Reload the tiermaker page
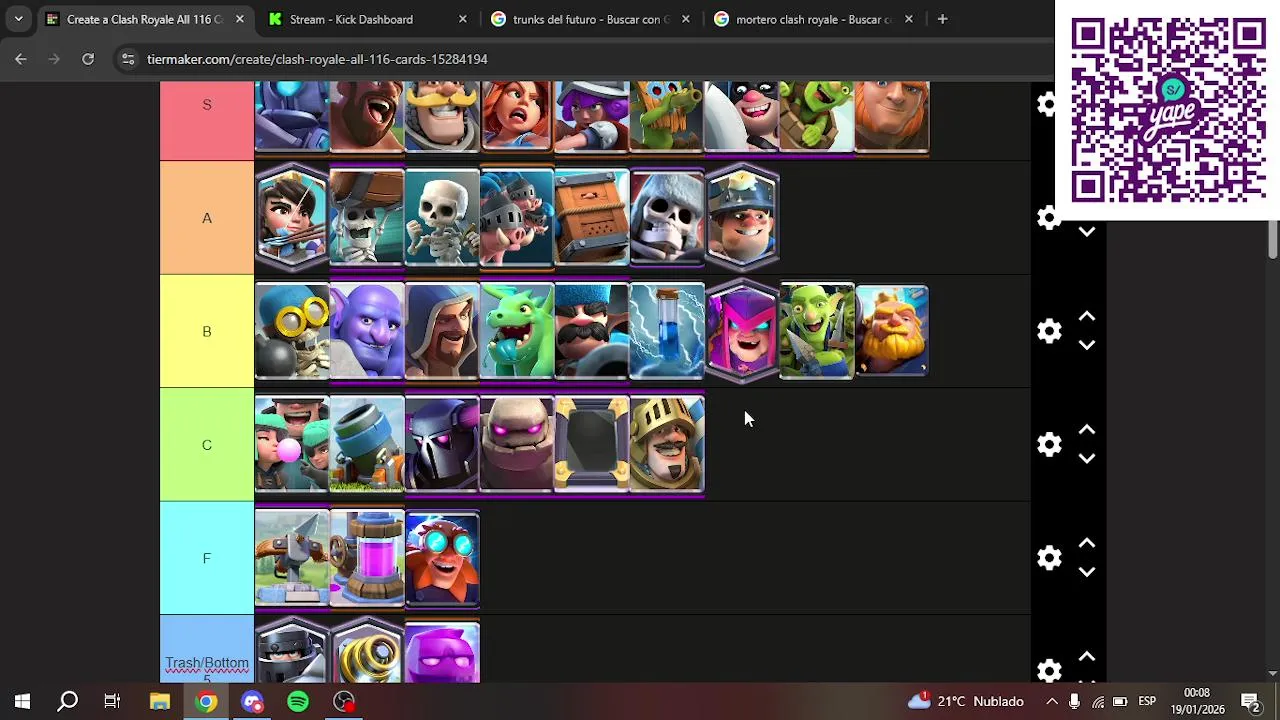The height and width of the screenshot is (720, 1280). (x=88, y=59)
